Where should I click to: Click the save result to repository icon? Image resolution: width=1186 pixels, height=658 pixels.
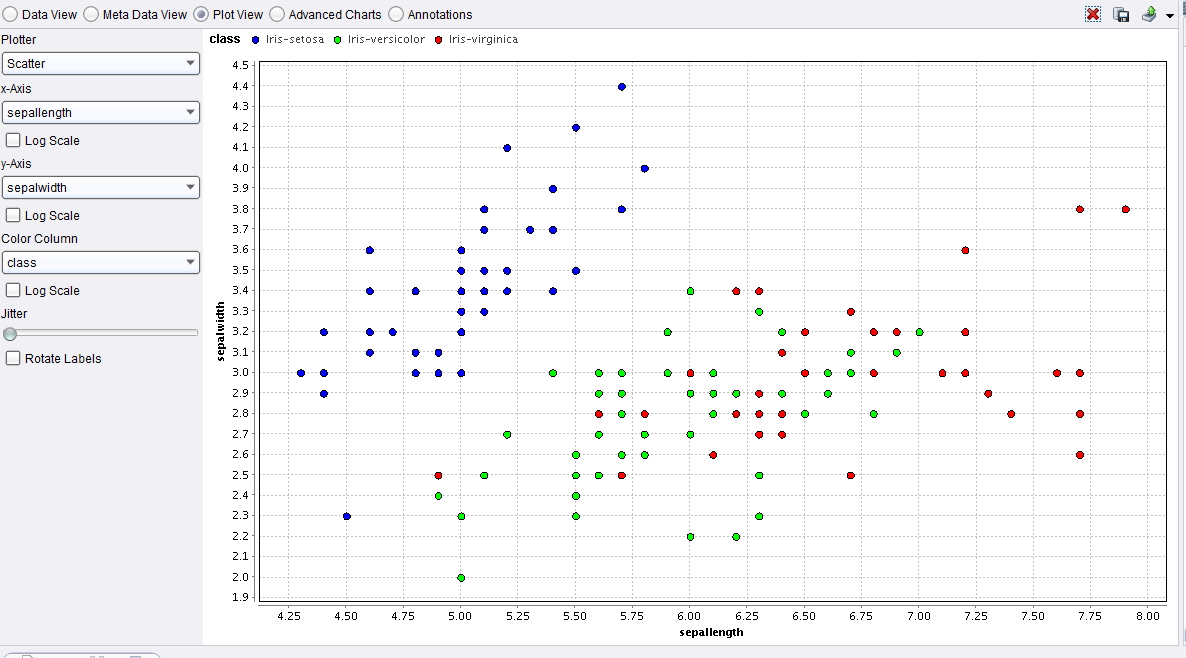(x=1122, y=14)
